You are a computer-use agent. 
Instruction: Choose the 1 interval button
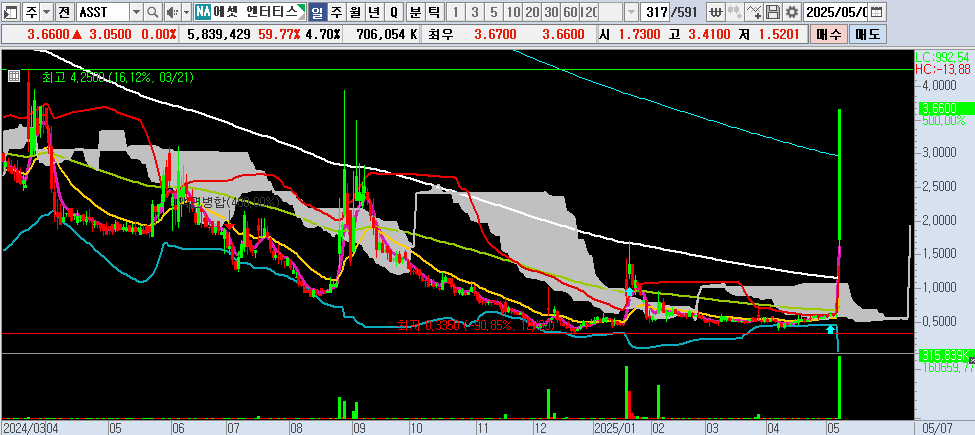[x=456, y=11]
